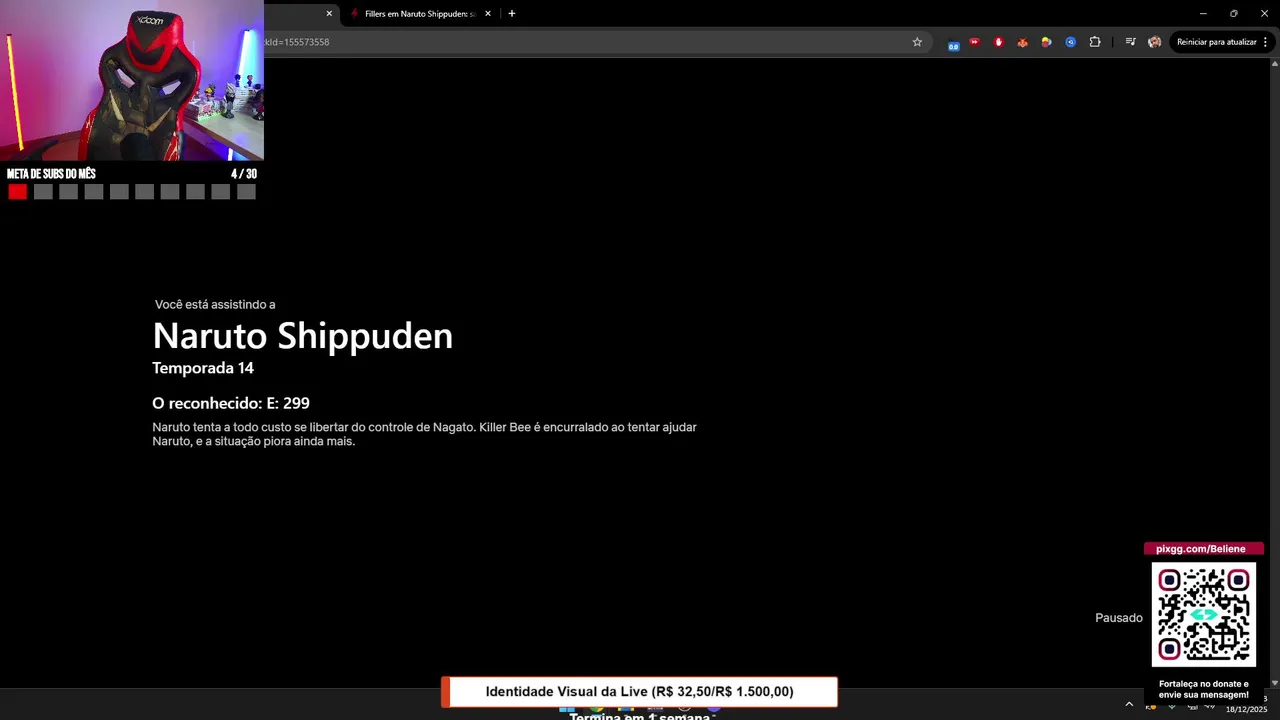Click the red first sub-goal square

click(x=17, y=192)
